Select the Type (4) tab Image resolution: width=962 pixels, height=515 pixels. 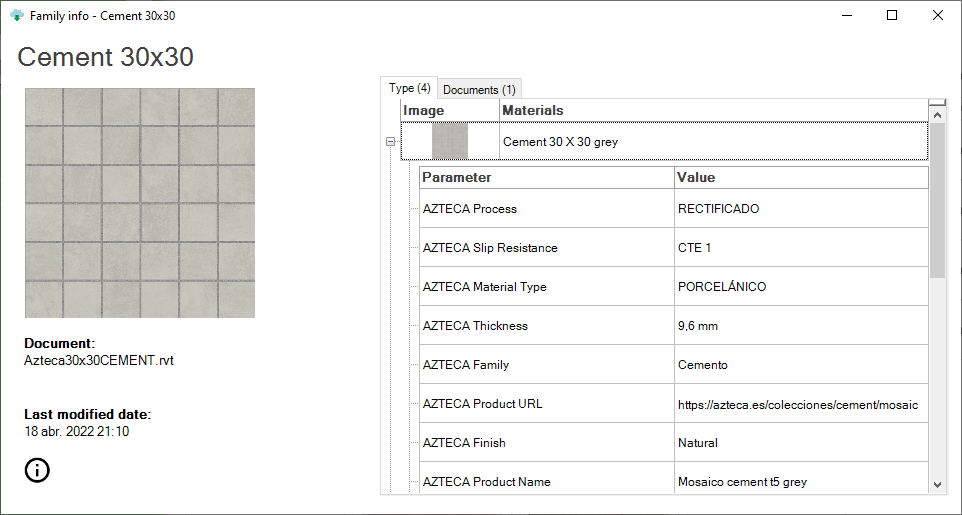click(x=409, y=88)
